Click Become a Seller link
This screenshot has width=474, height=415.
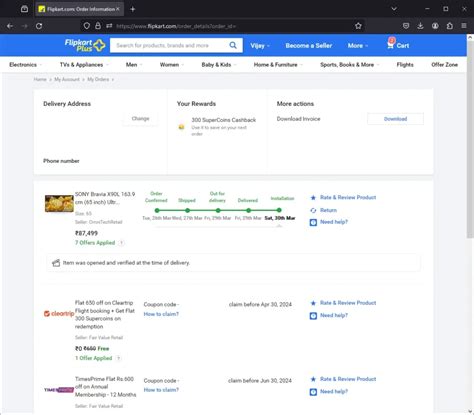pos(309,46)
